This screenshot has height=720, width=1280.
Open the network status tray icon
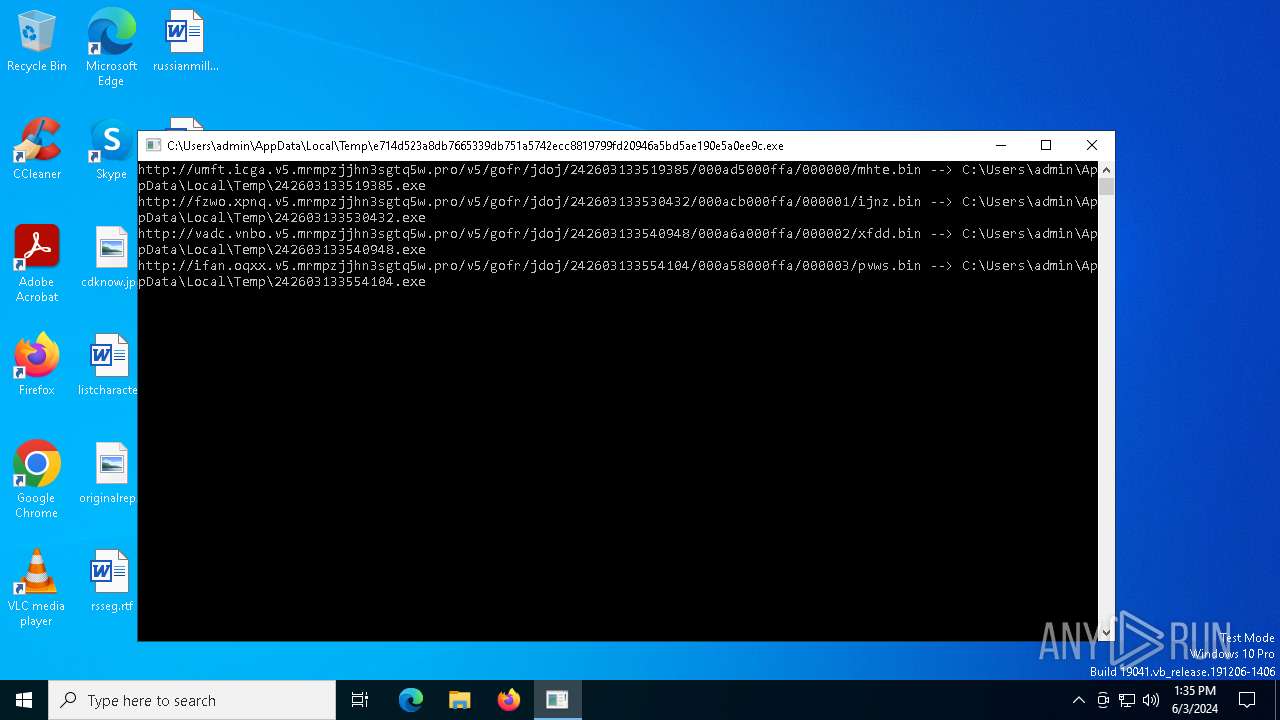[1127, 700]
